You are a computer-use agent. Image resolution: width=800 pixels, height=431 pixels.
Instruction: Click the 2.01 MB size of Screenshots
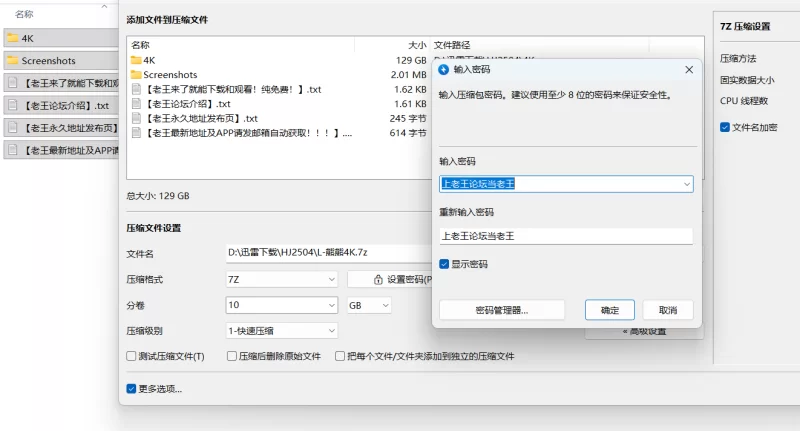(x=409, y=74)
